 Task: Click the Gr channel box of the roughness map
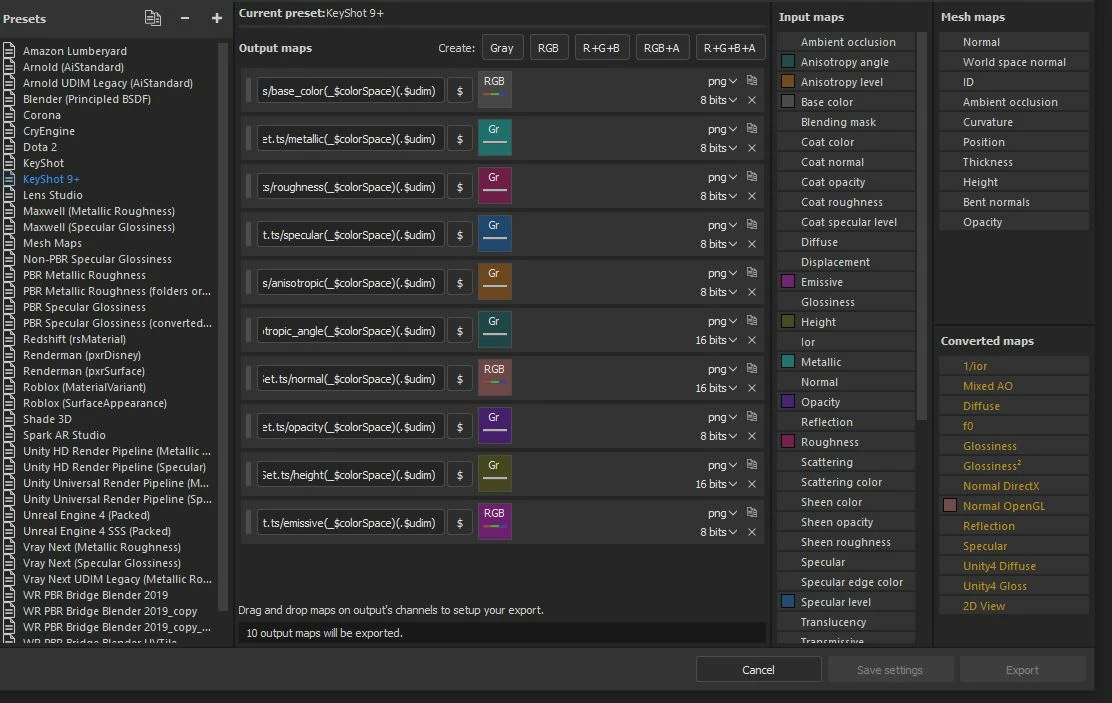[x=494, y=185]
